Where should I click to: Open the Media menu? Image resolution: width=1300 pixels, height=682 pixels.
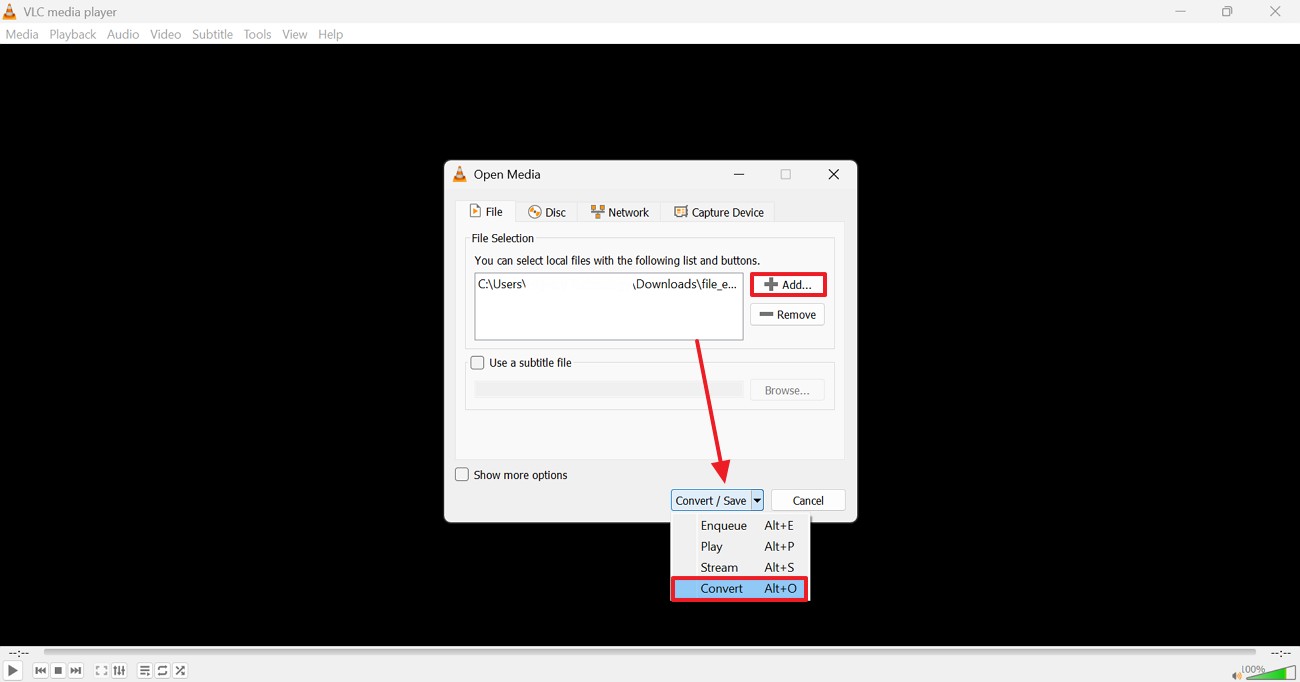(21, 33)
